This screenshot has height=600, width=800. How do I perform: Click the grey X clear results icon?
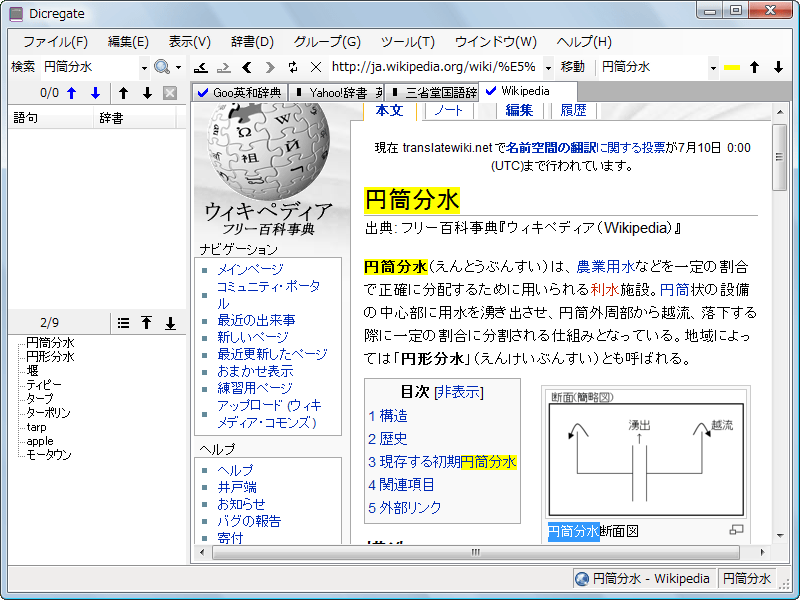(x=170, y=93)
